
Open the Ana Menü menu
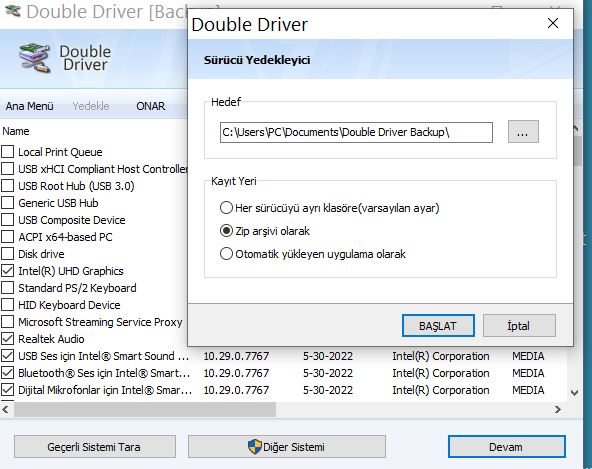click(x=29, y=106)
